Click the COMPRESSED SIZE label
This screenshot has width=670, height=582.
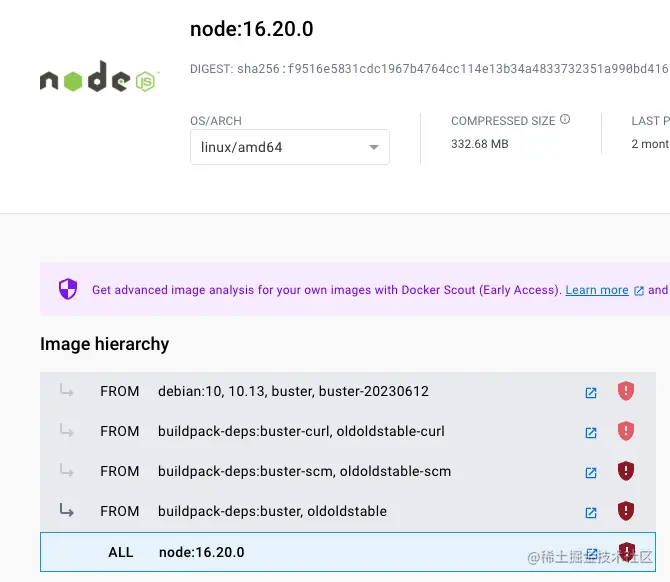503,121
